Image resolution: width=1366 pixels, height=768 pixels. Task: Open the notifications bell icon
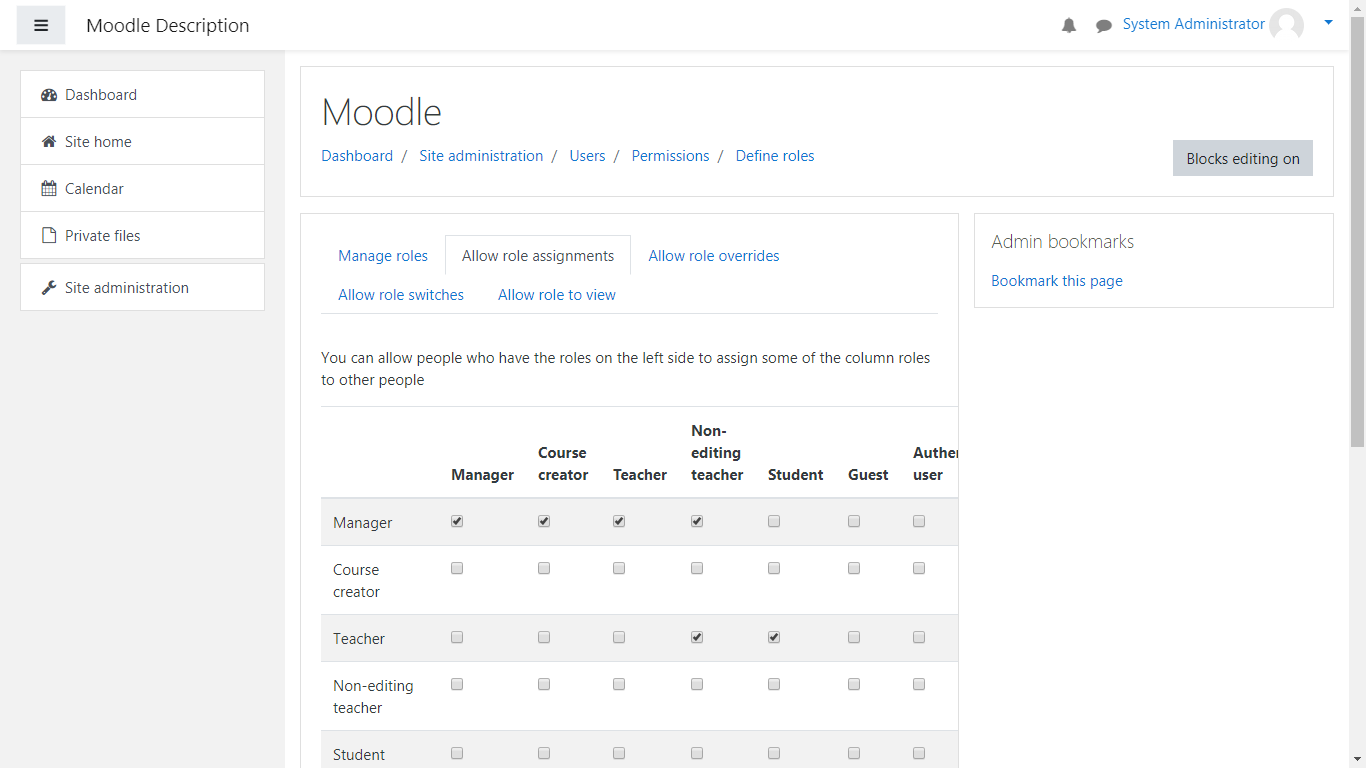1069,26
